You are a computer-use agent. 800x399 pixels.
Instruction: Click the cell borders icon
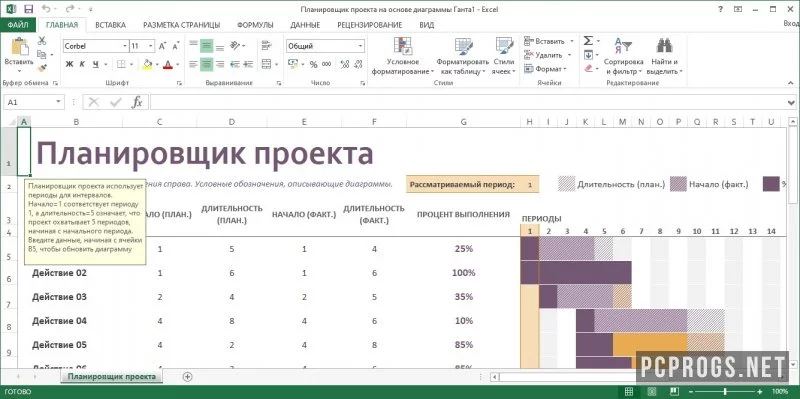coord(121,64)
